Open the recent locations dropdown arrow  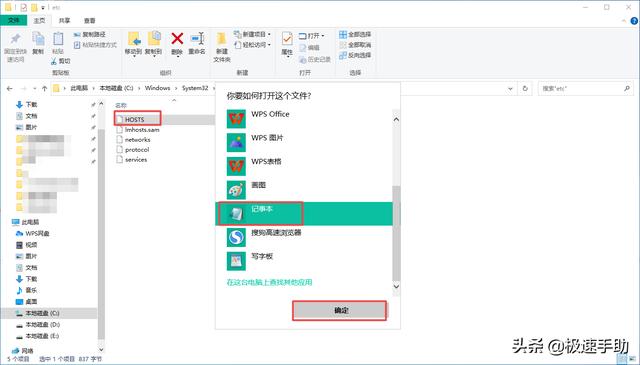coord(34,88)
